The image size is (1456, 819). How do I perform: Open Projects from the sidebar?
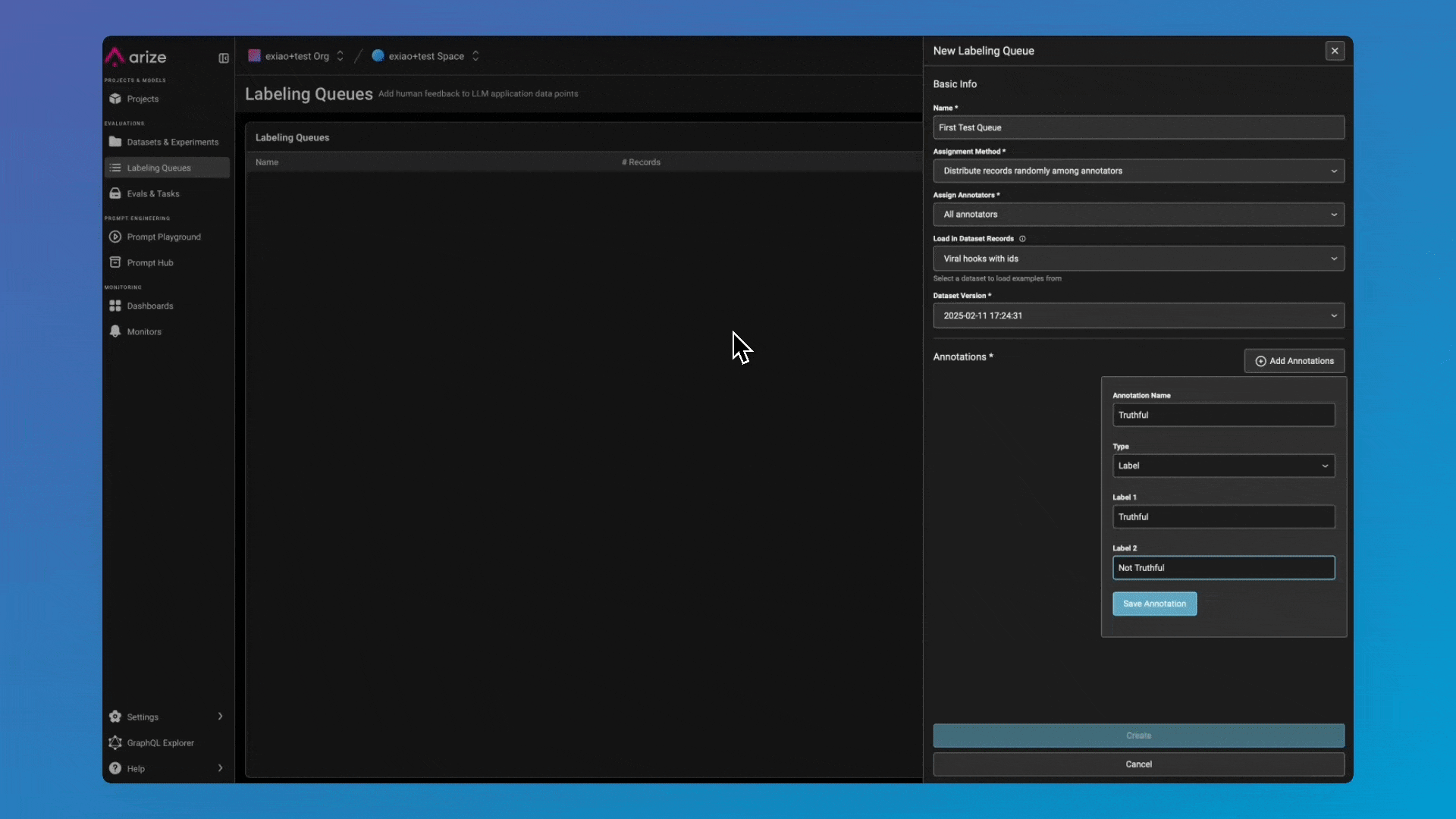point(143,99)
